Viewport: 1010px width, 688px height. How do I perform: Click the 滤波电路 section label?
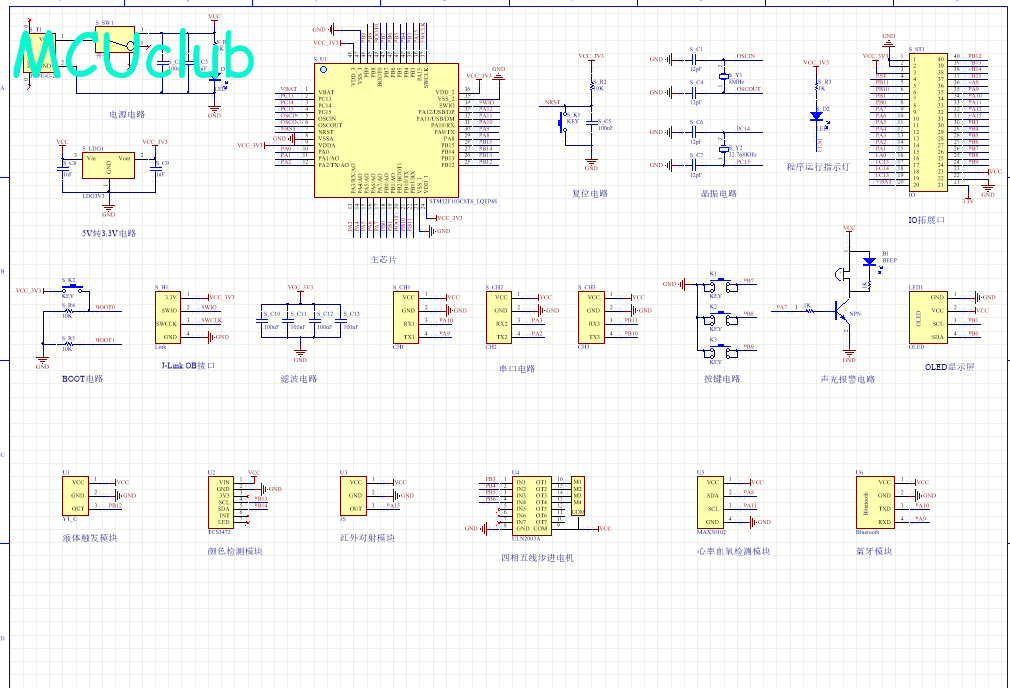299,379
